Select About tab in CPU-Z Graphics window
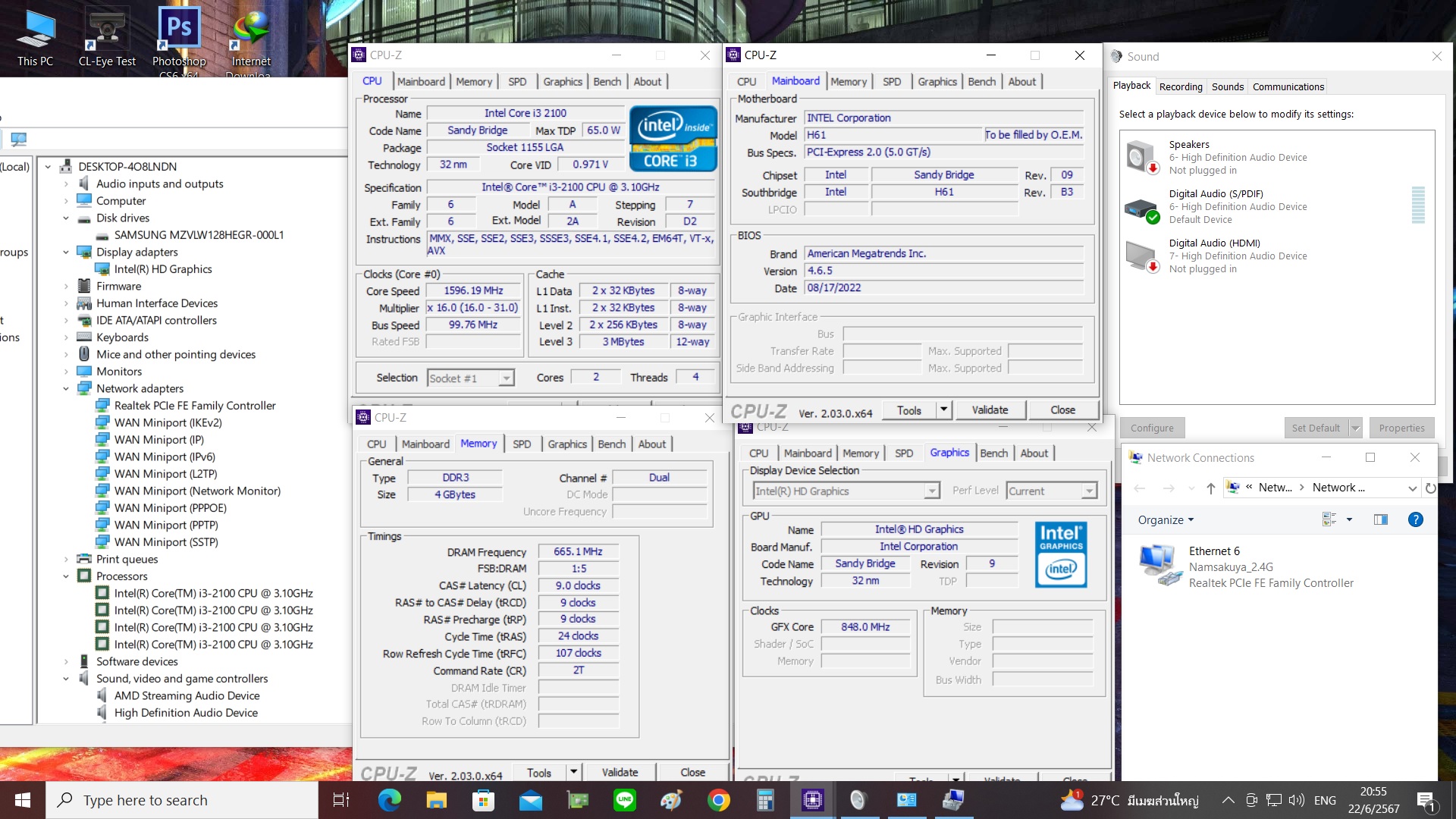Image resolution: width=1456 pixels, height=819 pixels. (x=1034, y=453)
